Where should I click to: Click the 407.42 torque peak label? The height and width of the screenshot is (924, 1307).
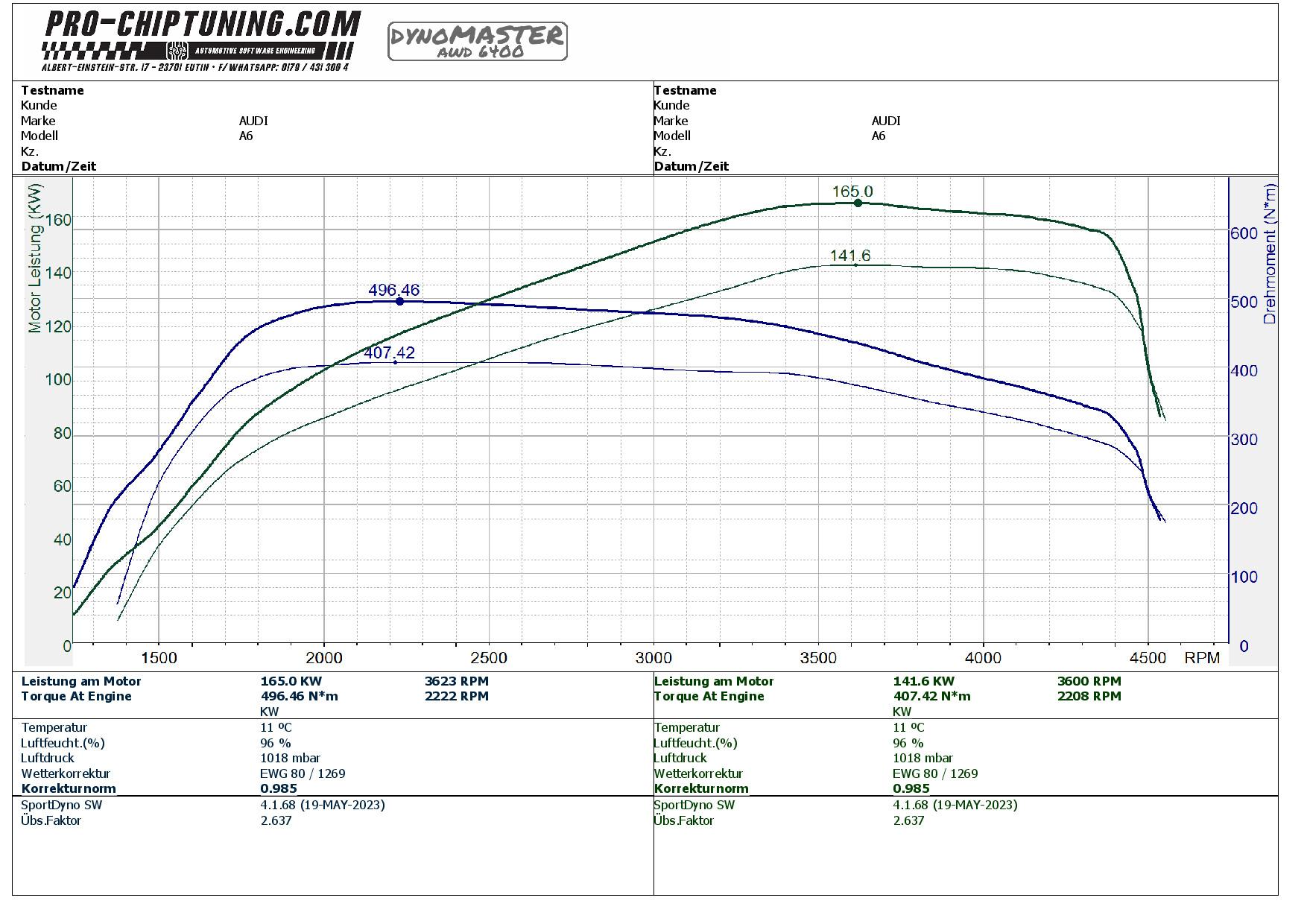[x=389, y=352]
